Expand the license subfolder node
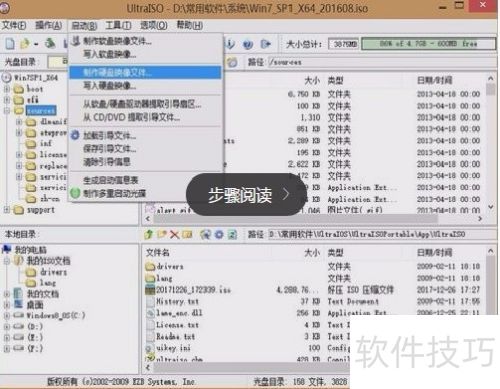This screenshot has height=389, width=500. [19, 155]
